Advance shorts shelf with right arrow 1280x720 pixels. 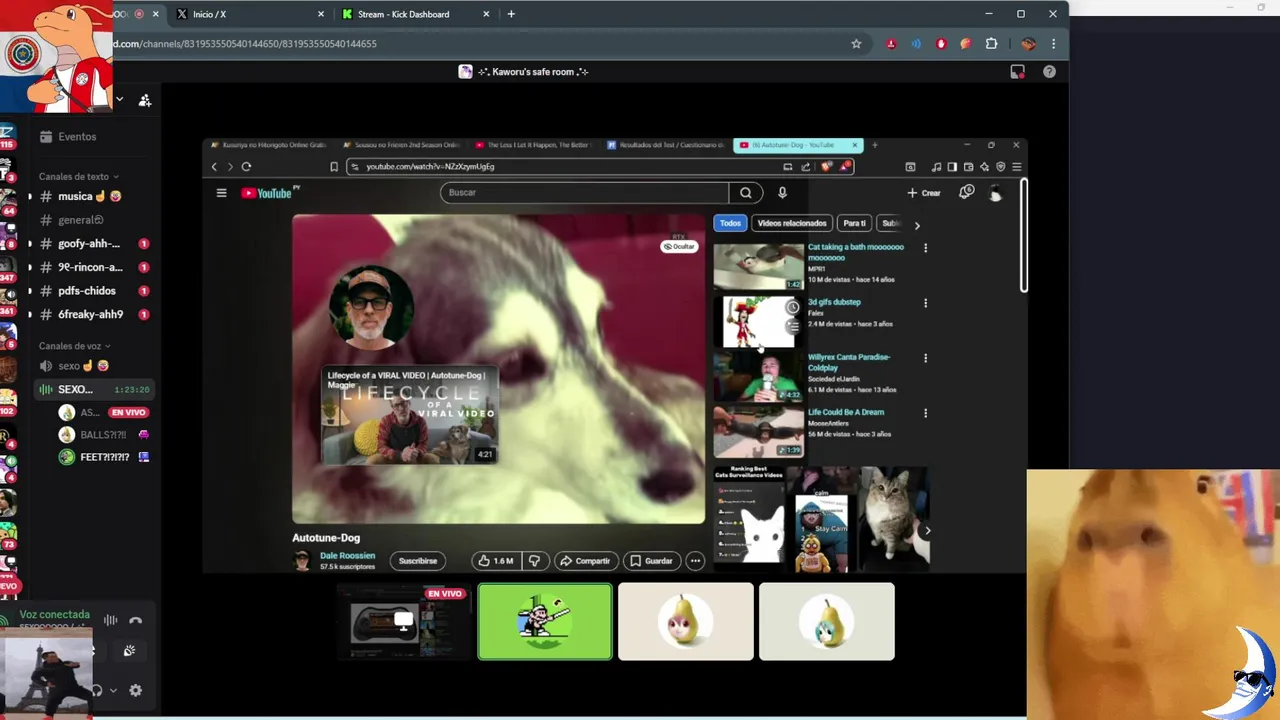(x=926, y=531)
